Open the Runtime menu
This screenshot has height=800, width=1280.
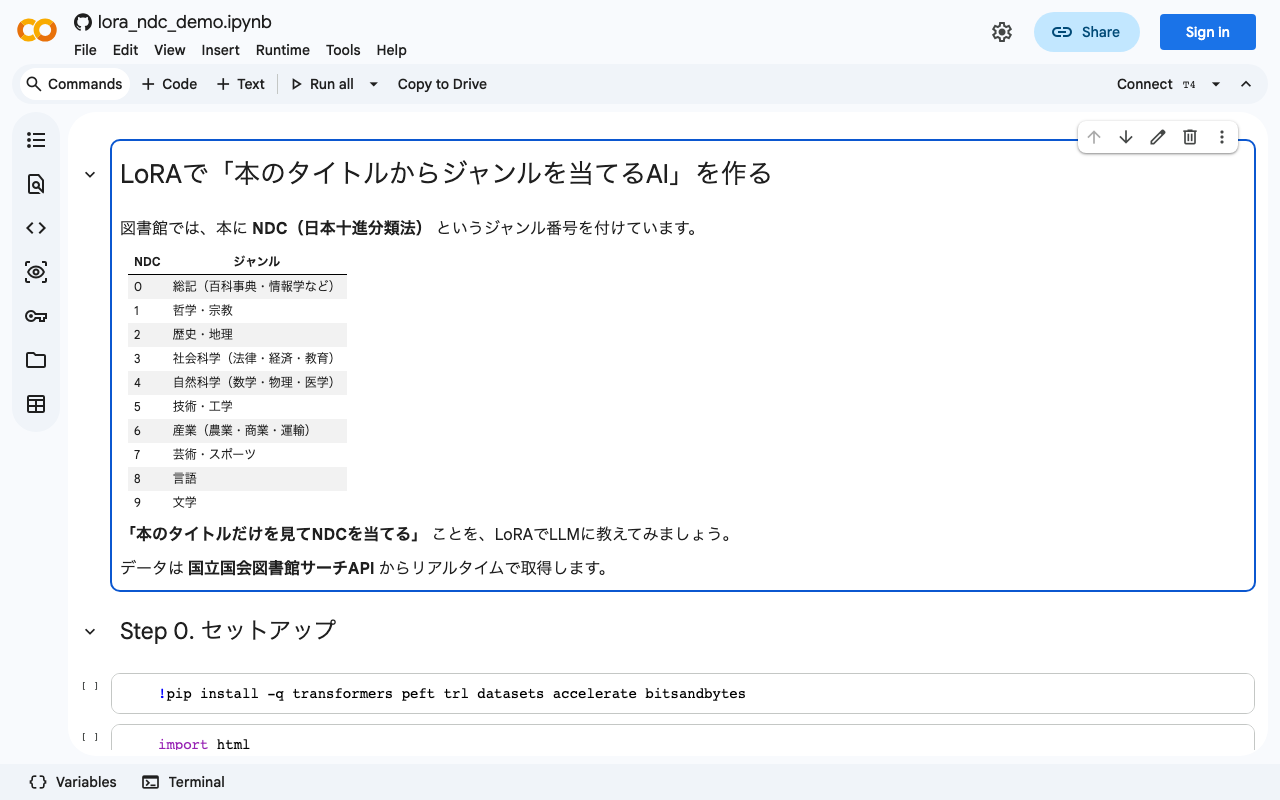coord(282,50)
